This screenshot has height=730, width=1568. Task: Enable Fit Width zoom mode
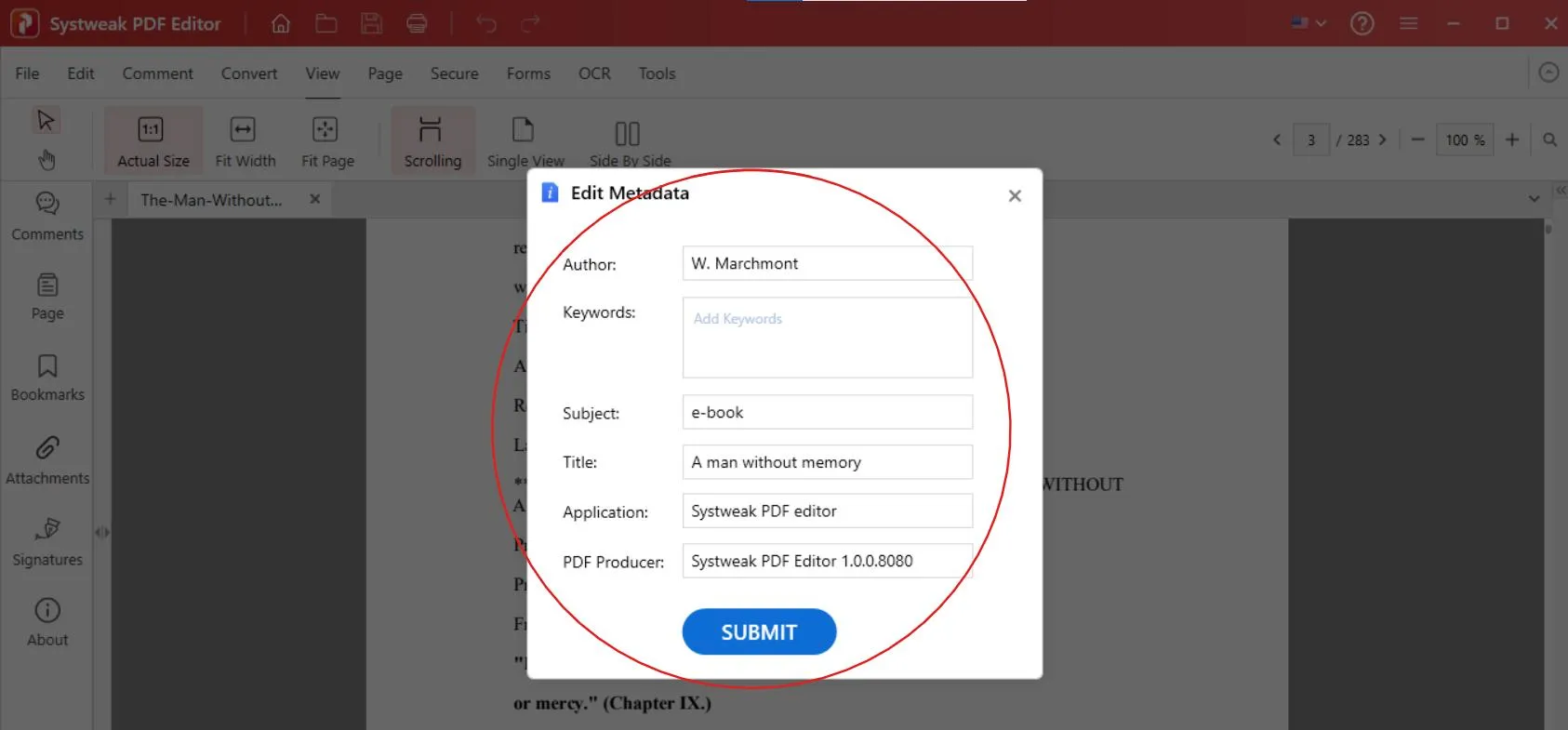tap(245, 141)
